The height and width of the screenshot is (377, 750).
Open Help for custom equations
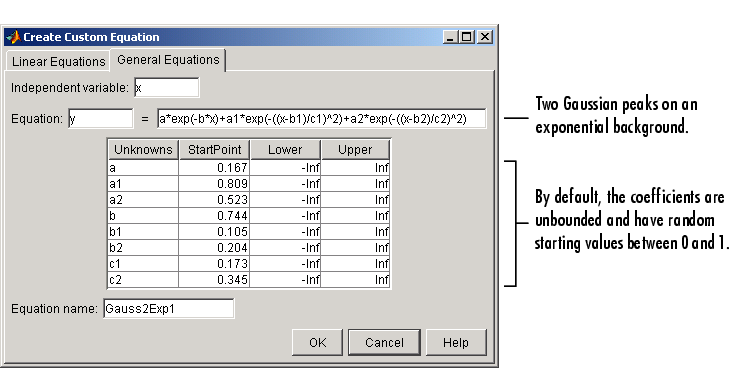click(x=456, y=343)
